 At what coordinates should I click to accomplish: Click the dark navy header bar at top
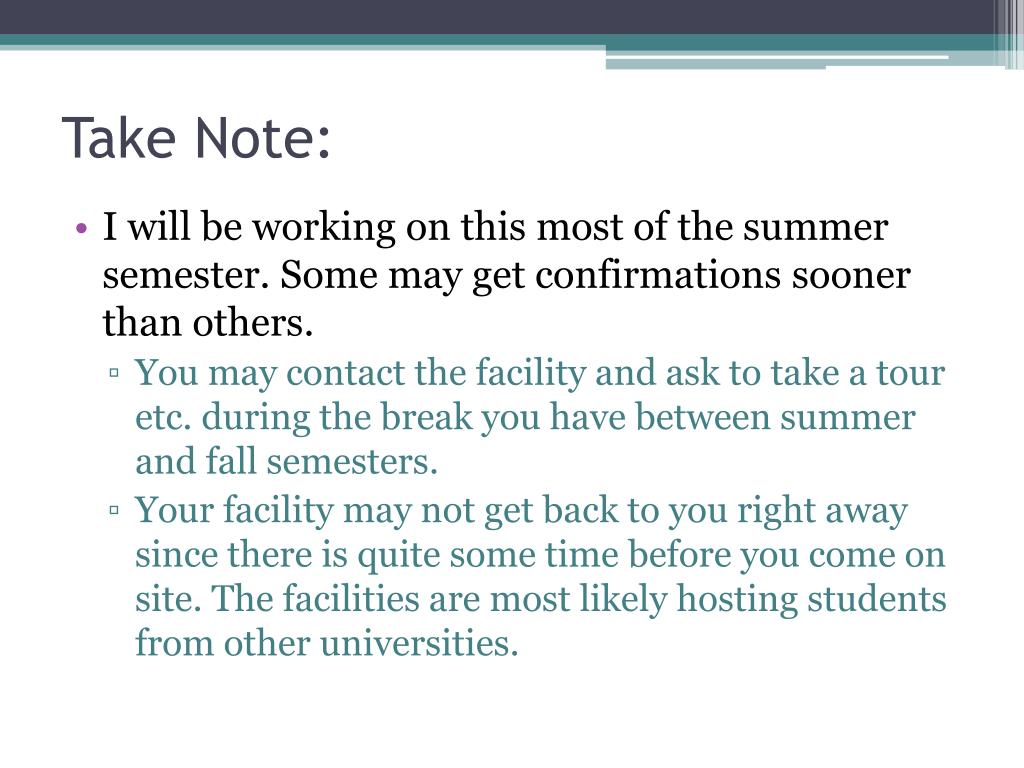click(496, 17)
